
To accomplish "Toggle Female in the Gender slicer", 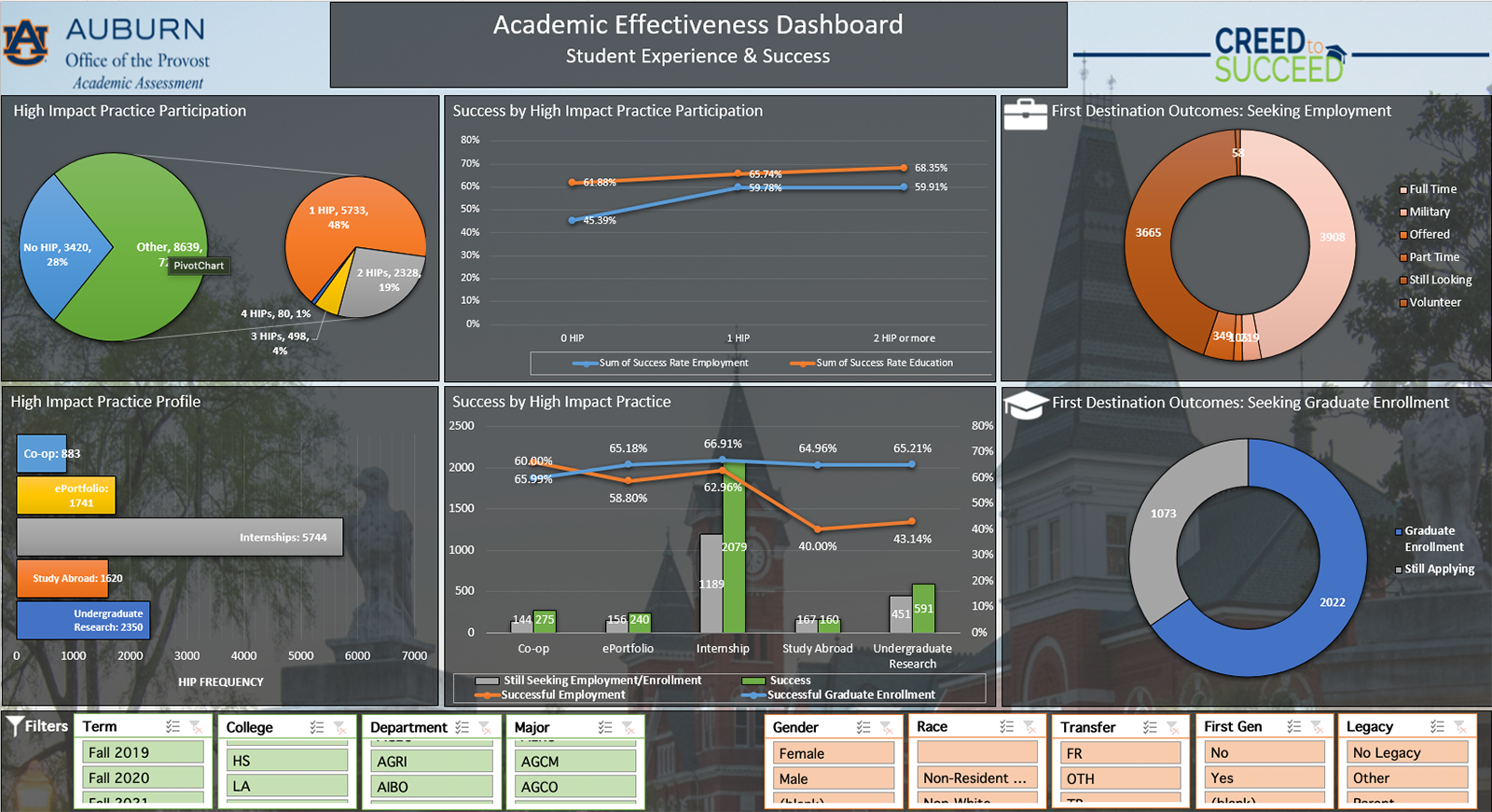I will click(834, 753).
